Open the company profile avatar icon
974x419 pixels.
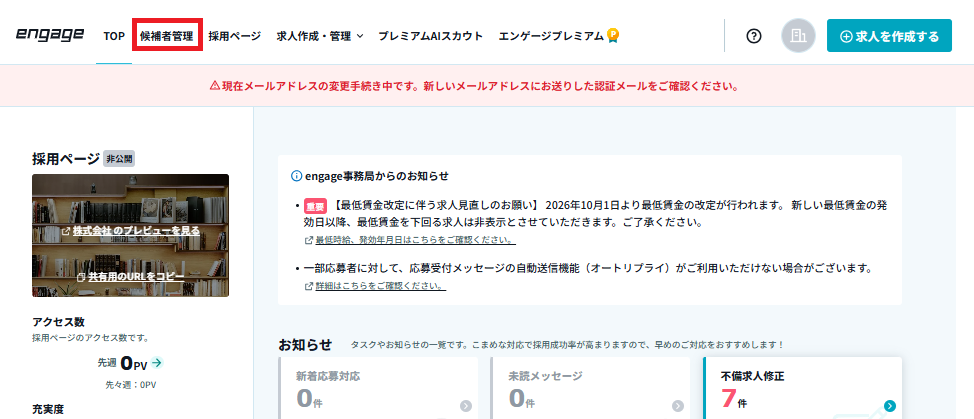pos(798,35)
